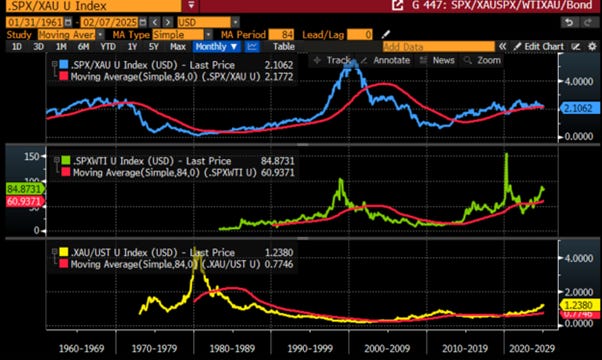Click the 2.1062 last price axis label
Screen dimensions: 602x360
(579, 108)
